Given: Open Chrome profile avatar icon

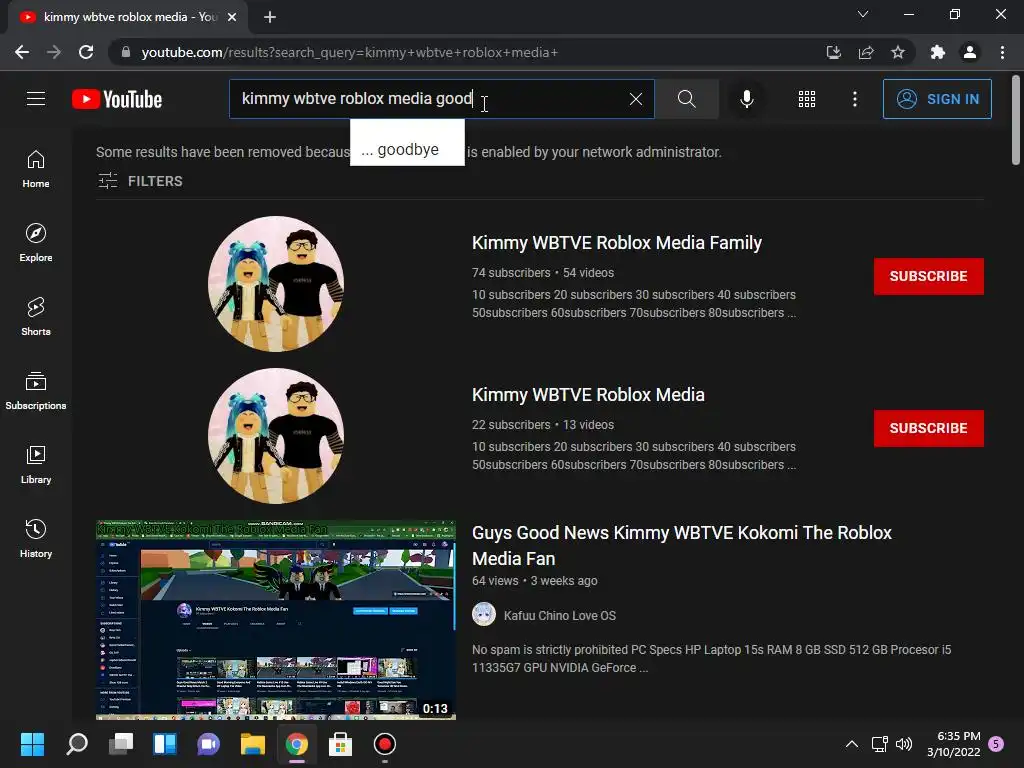Looking at the screenshot, I should click(970, 52).
